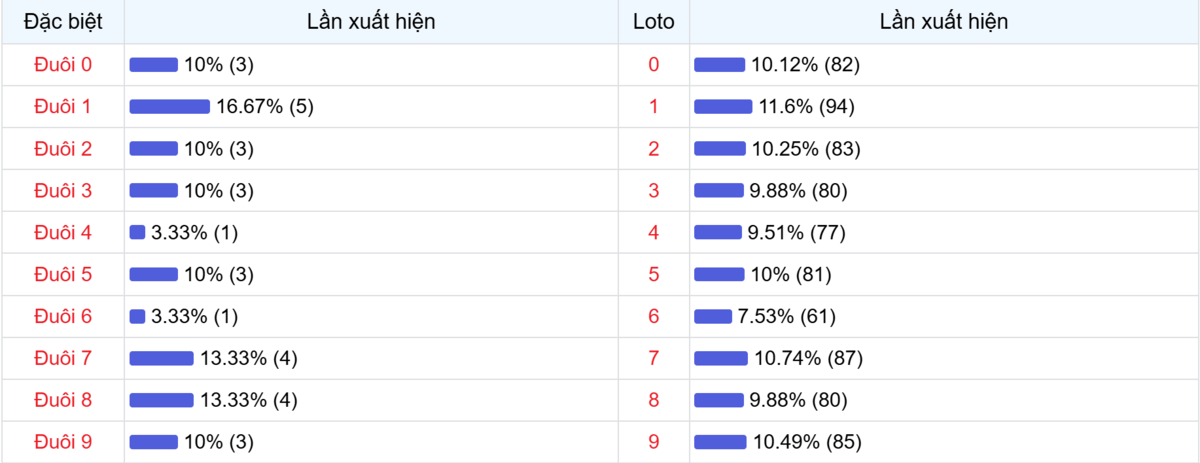This screenshot has height=463, width=1200.
Task: Select Loto number 3
Action: tap(654, 191)
